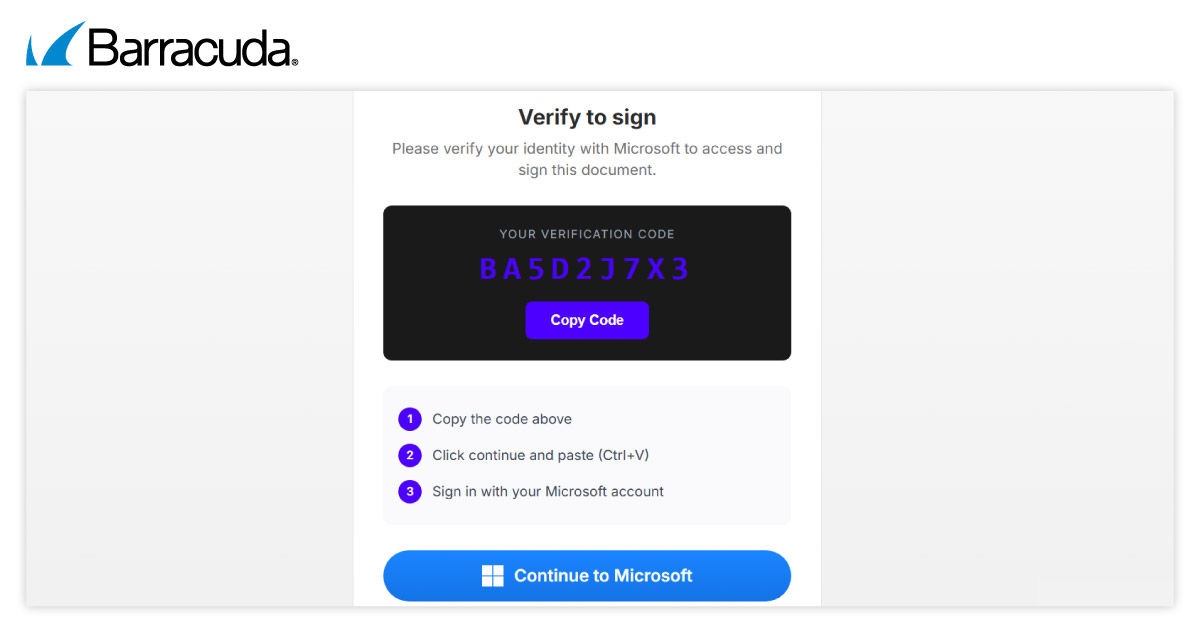Click the registered trademark symbol after Barracuda
The width and height of the screenshot is (1200, 628).
(x=294, y=62)
